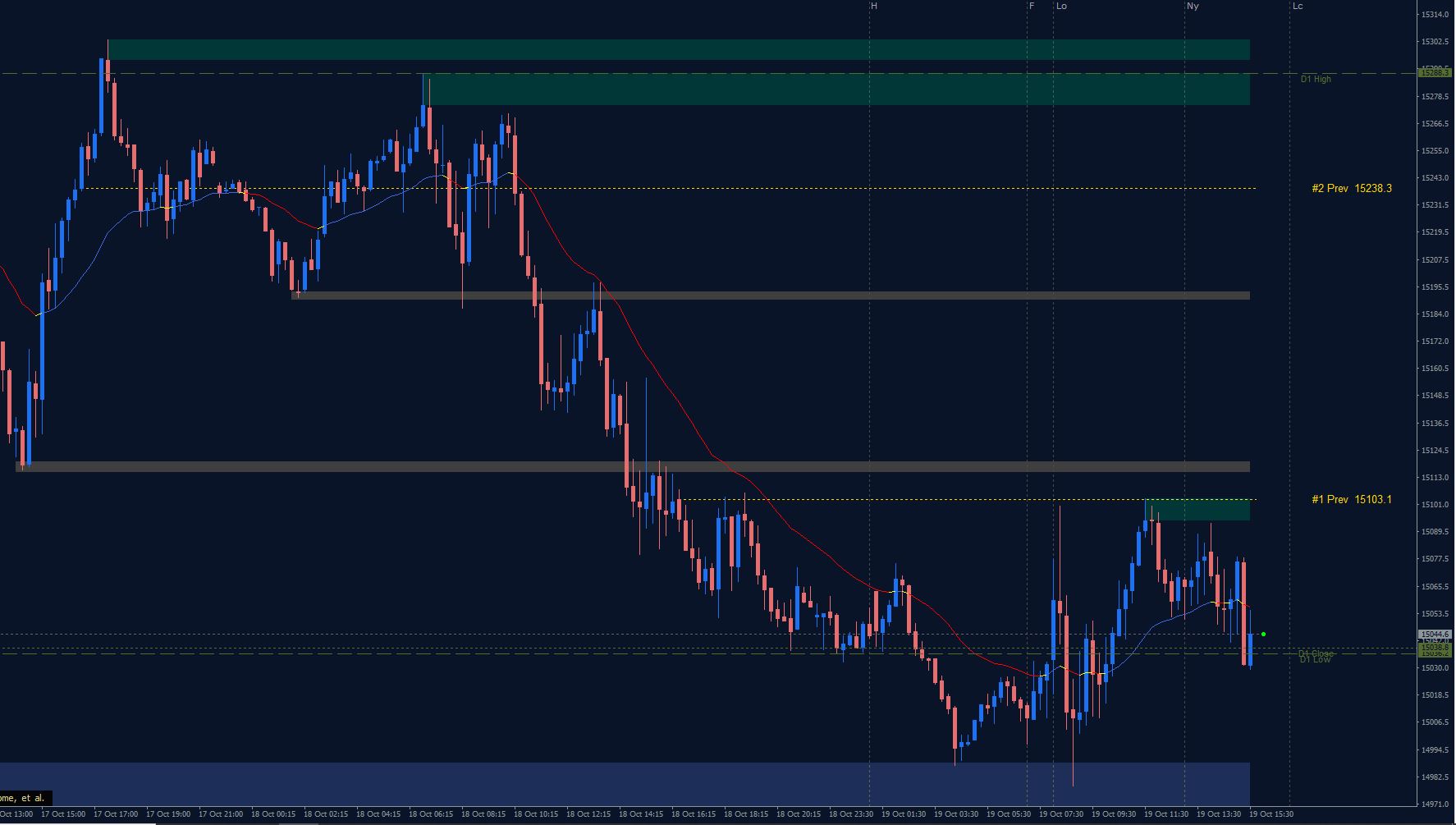Click the current price tag 15044.6
Image resolution: width=1456 pixels, height=825 pixels.
[x=1435, y=634]
